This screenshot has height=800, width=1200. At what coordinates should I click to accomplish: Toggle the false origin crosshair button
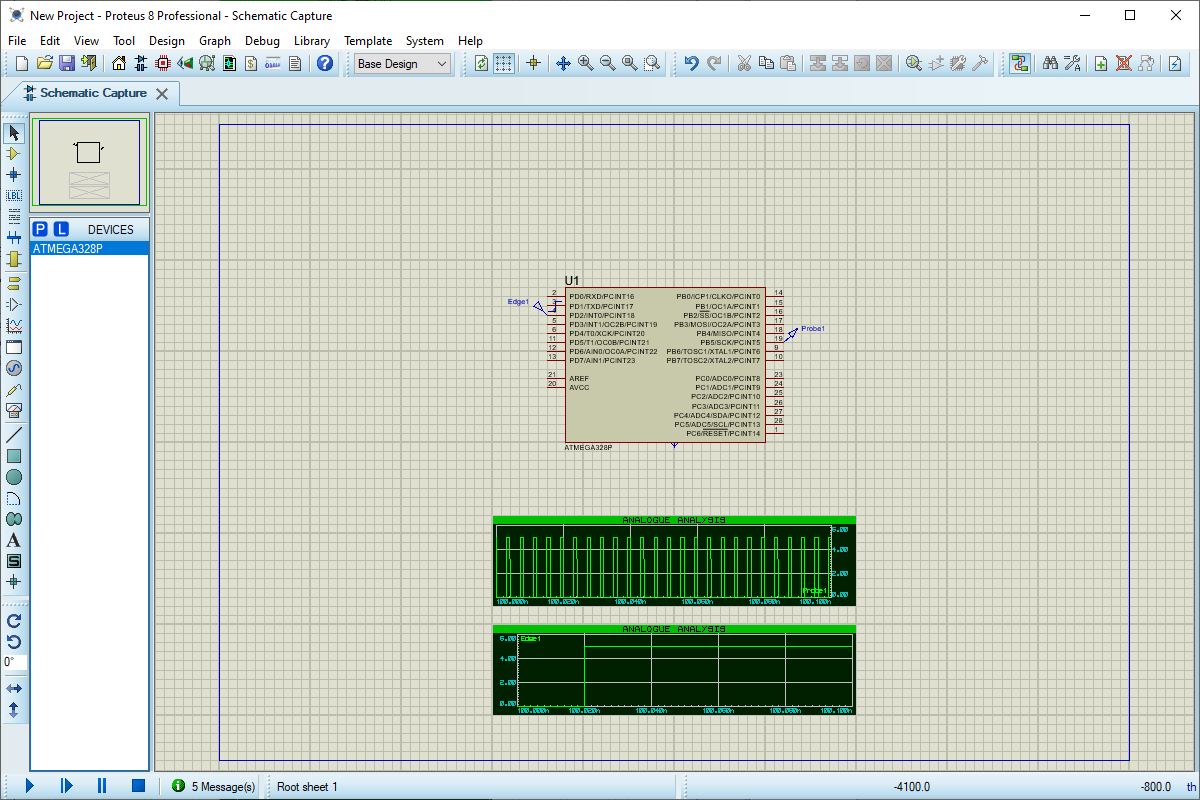click(x=533, y=64)
